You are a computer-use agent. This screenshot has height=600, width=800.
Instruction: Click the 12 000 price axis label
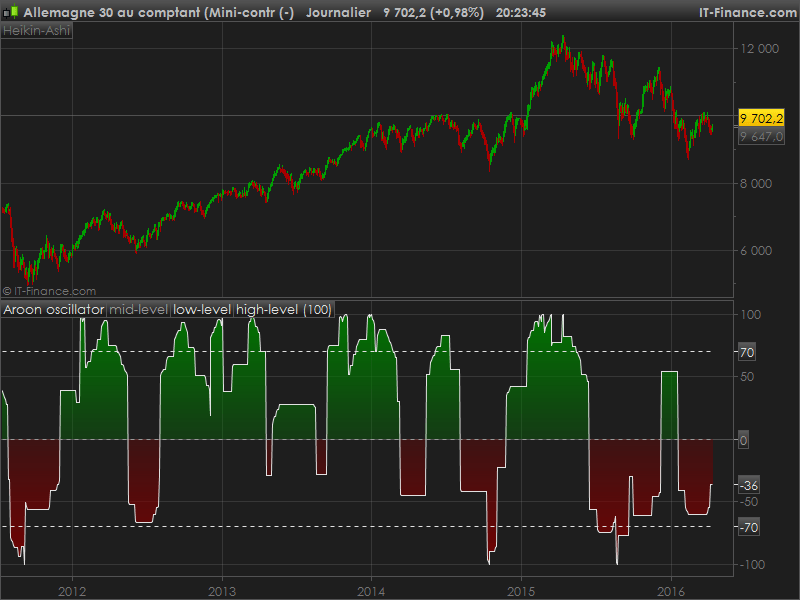pyautogui.click(x=759, y=49)
